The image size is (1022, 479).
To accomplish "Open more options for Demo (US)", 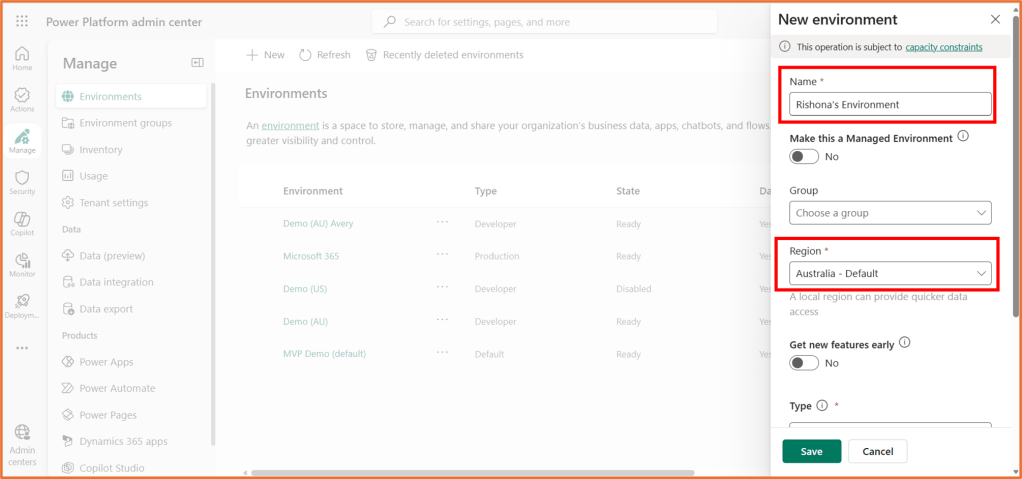I will coord(443,287).
